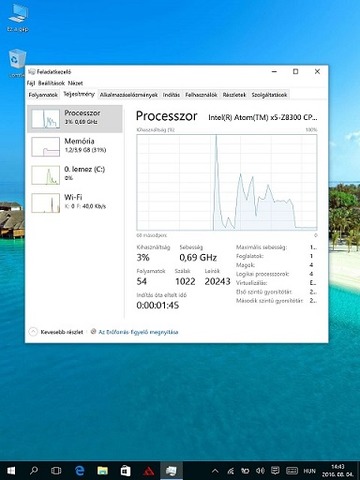This screenshot has height=480, width=360.
Task: Select Wi-Fi in the performance sidebar
Action: tap(75, 203)
